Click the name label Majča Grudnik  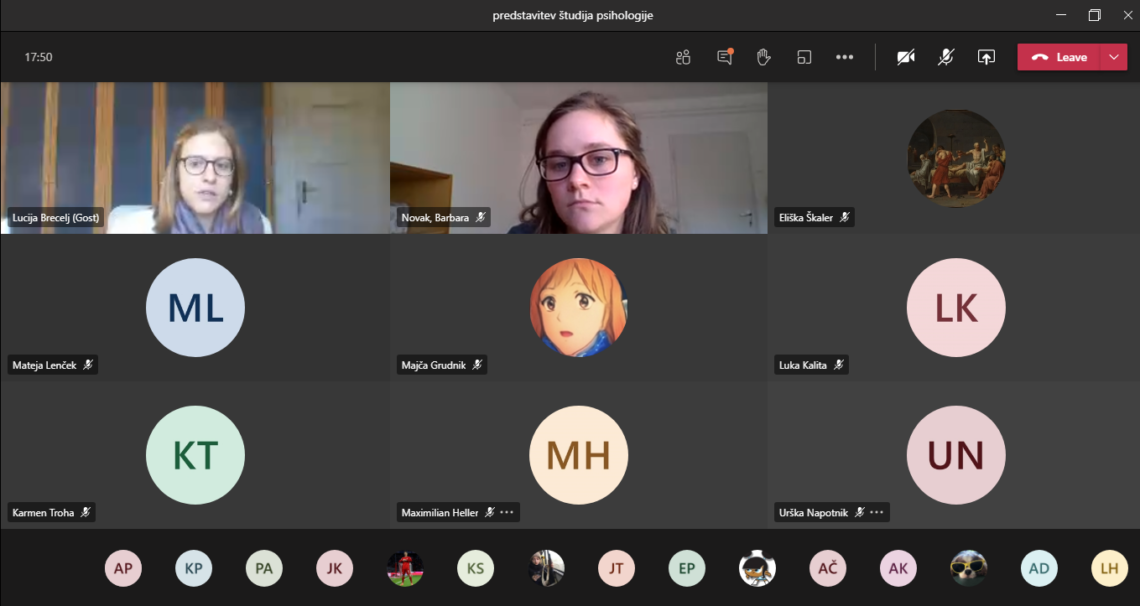433,365
